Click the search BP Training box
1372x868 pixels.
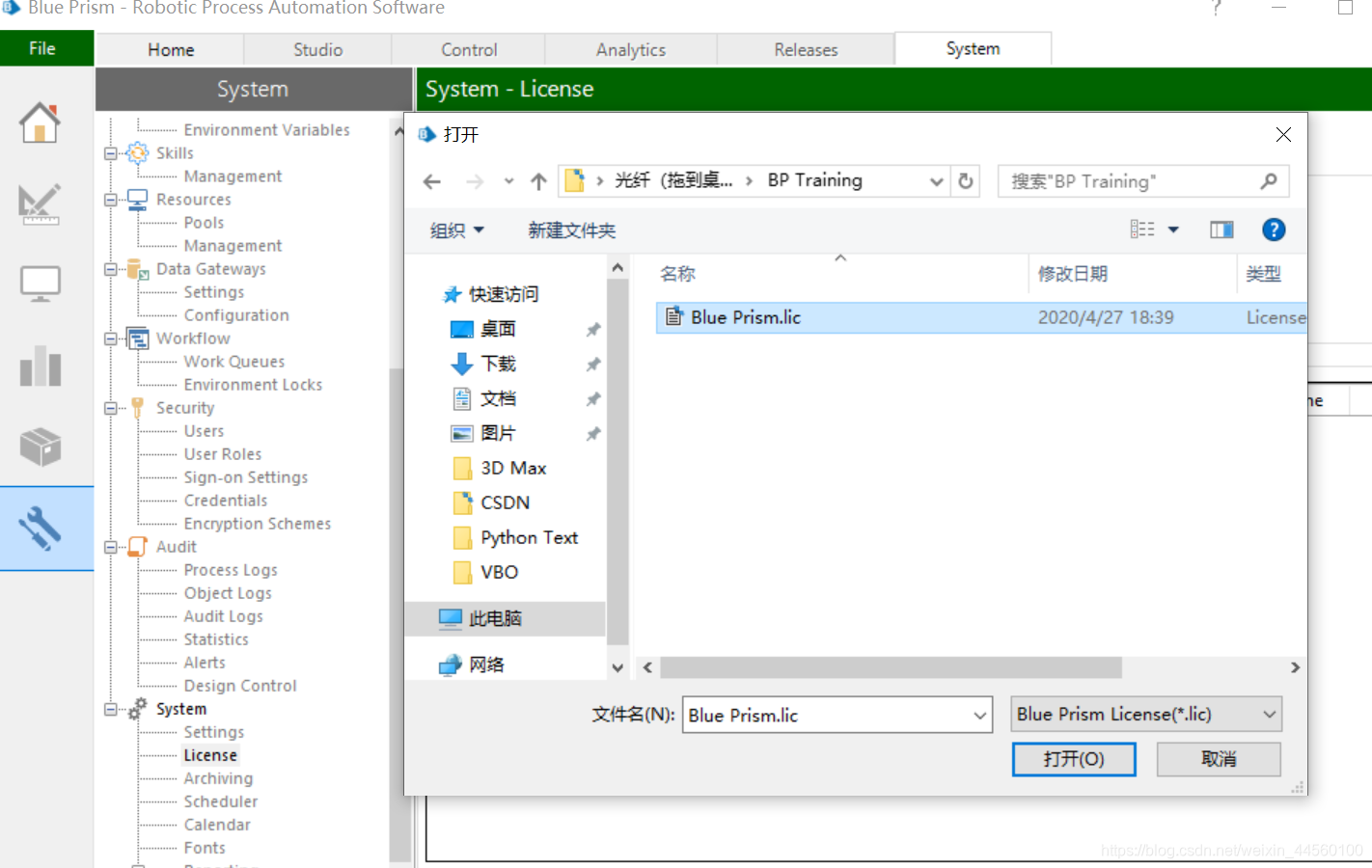click(1143, 181)
